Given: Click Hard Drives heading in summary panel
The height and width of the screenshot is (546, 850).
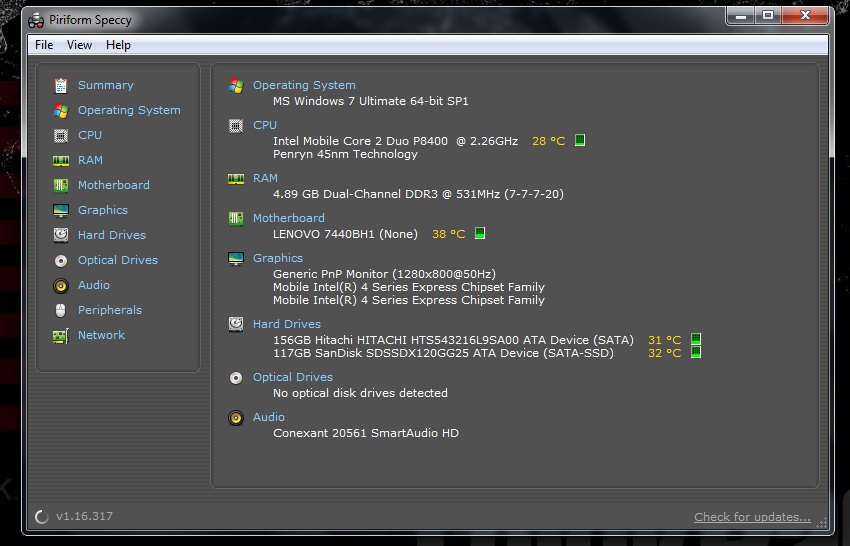Looking at the screenshot, I should (x=287, y=324).
